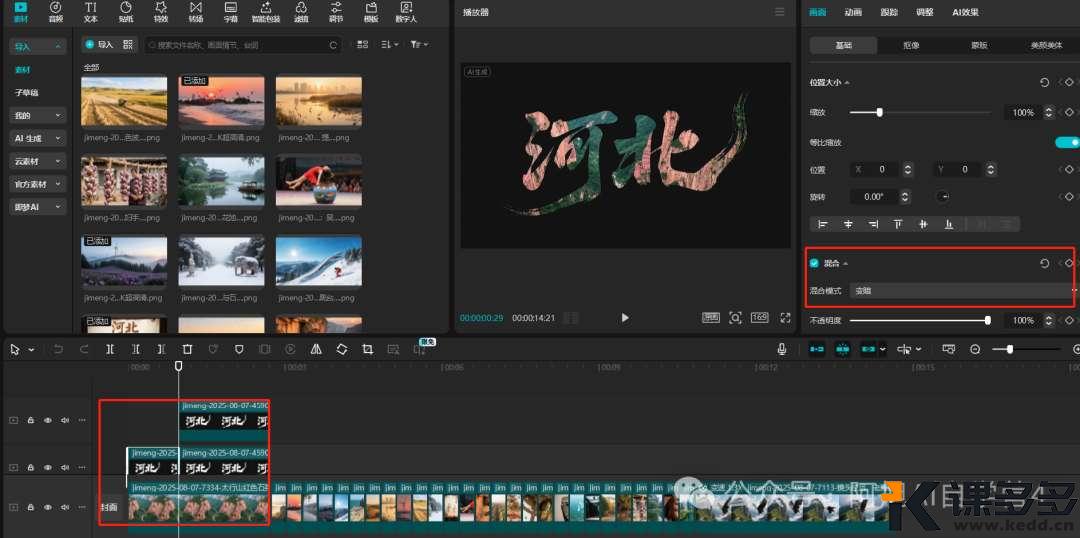Mute the top timeline track audio
Screen dimensions: 1080x538
65,420
